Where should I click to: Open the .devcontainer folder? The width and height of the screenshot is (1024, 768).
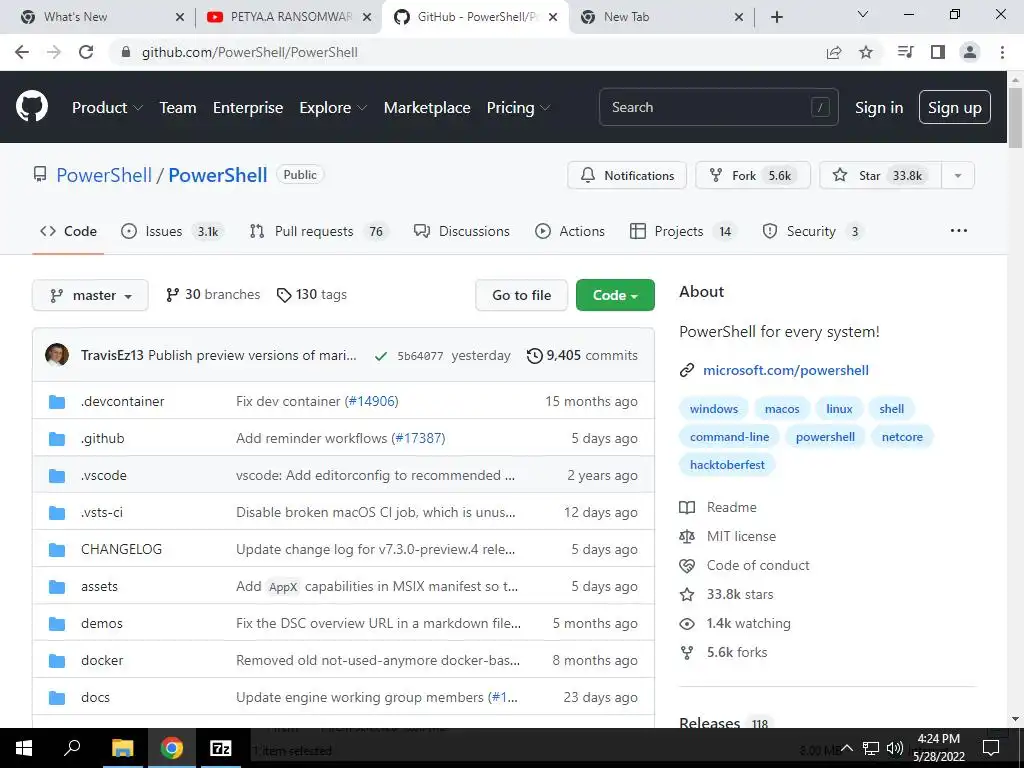(x=122, y=401)
